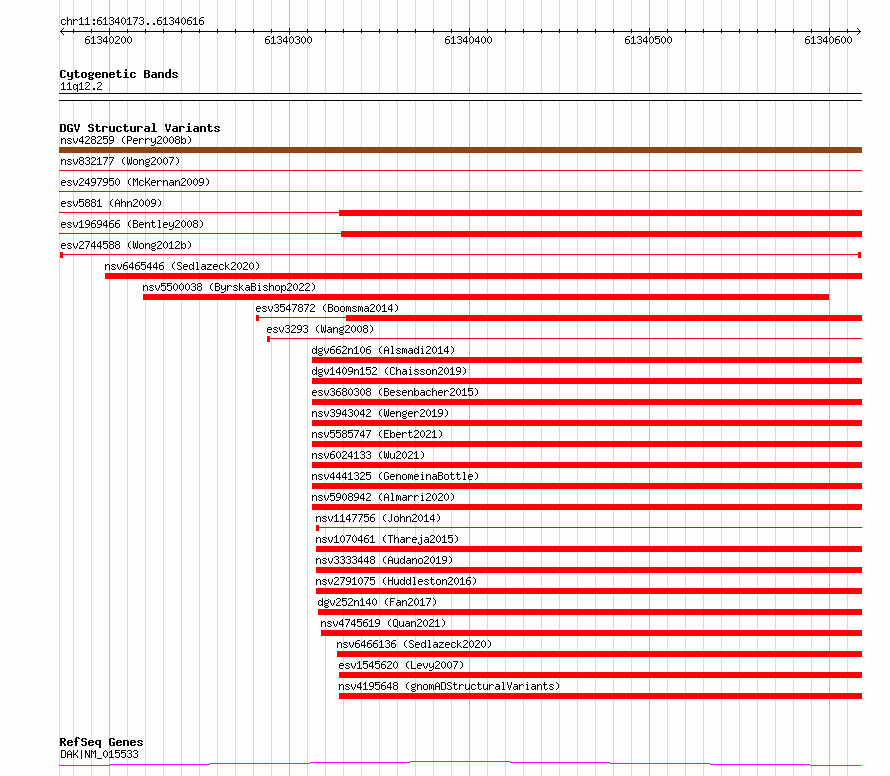
Task: Click the red bar of nsv4195648
Action: (601, 696)
